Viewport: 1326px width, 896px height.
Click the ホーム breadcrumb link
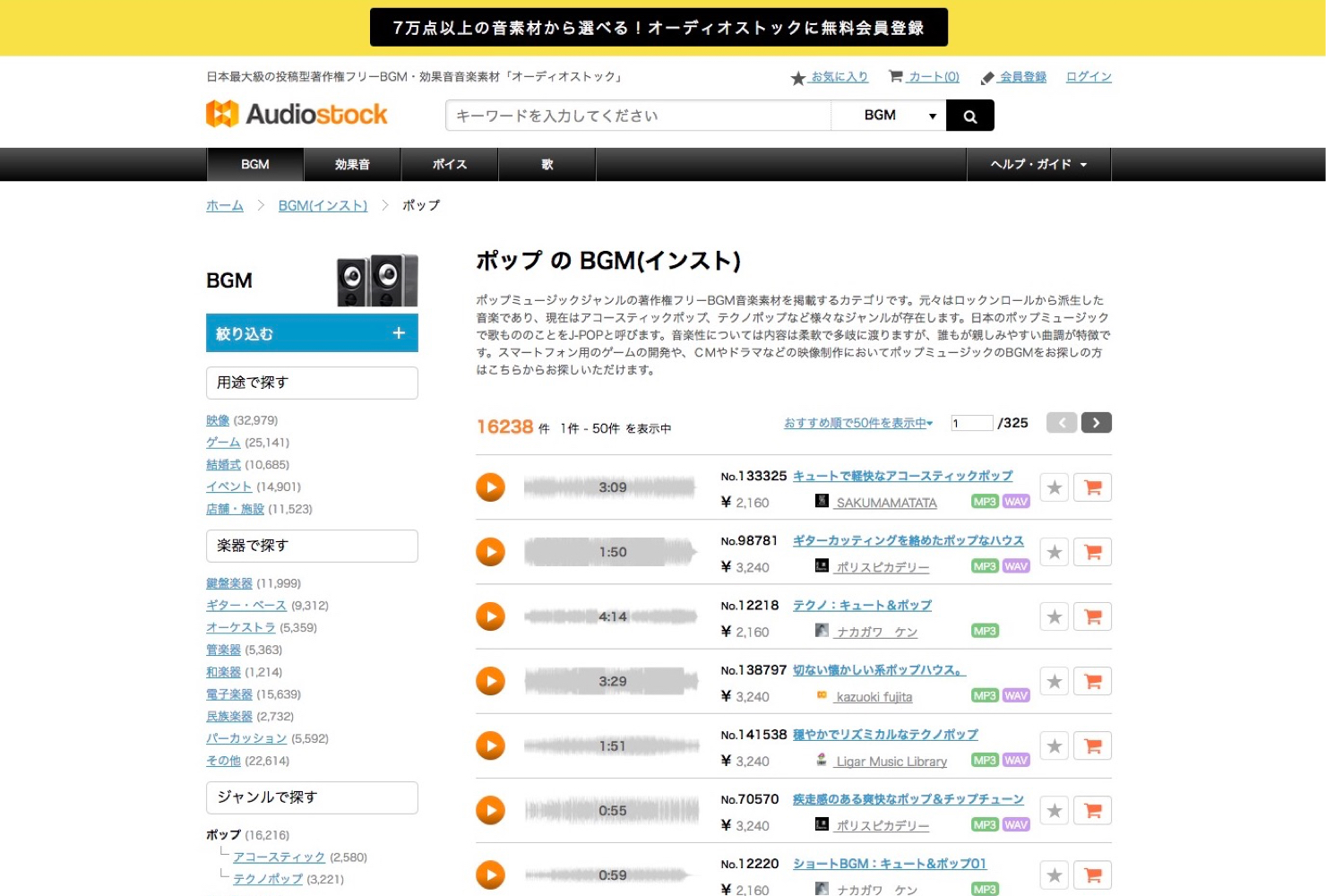tap(225, 205)
